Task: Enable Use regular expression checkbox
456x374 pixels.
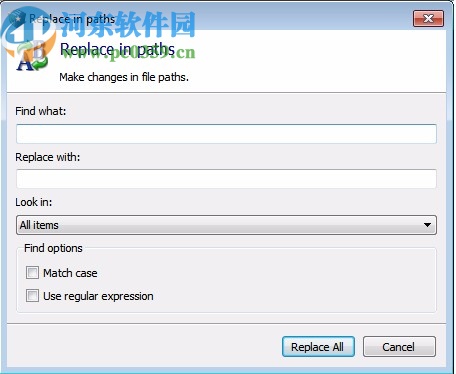Action: pyautogui.click(x=32, y=296)
